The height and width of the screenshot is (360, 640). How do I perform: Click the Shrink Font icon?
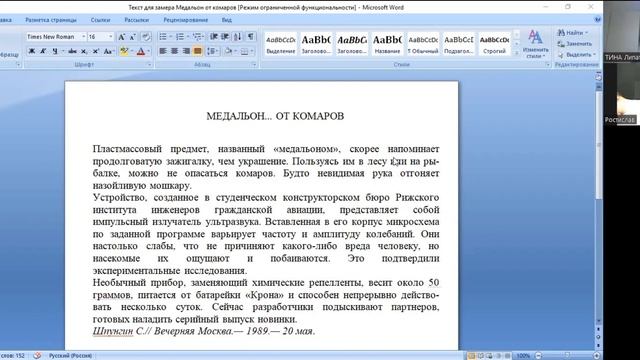click(133, 37)
